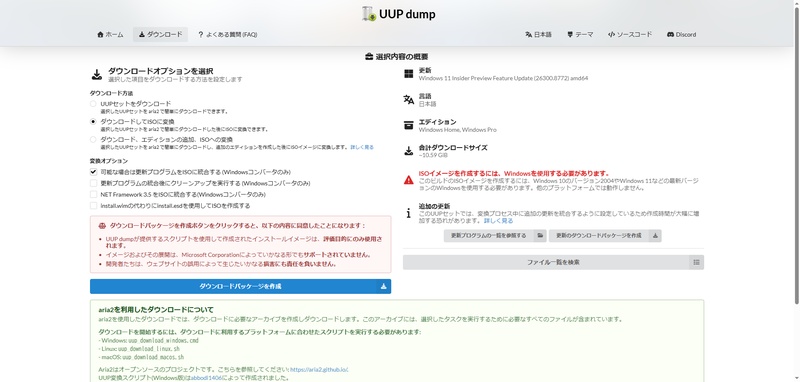Select ダウンロード、エディションの追加、ISOへの変換 radio option
Viewport: 800px width, 382px height.
tap(93, 139)
